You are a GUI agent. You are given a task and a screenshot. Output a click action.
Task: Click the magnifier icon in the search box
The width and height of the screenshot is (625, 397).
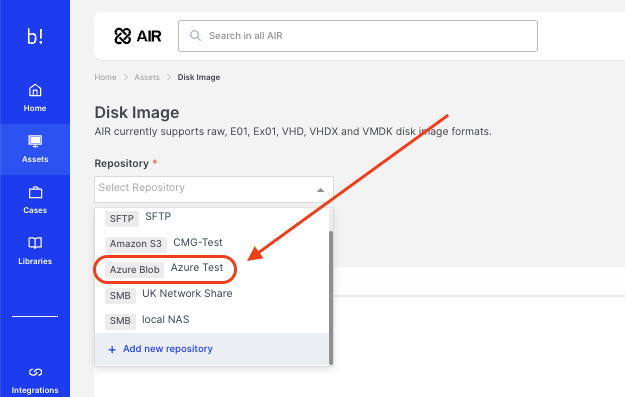[195, 36]
